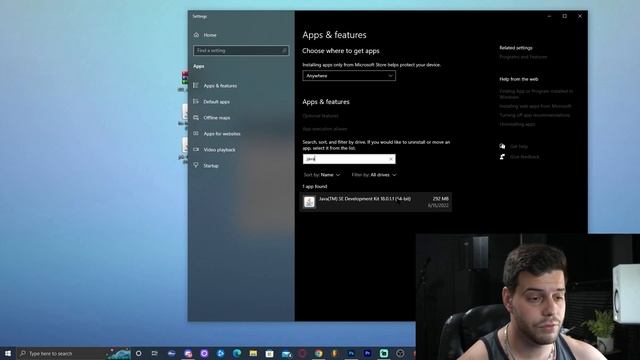Open Installing web apps from Microsoft link
The height and width of the screenshot is (360, 640).
tap(536, 106)
